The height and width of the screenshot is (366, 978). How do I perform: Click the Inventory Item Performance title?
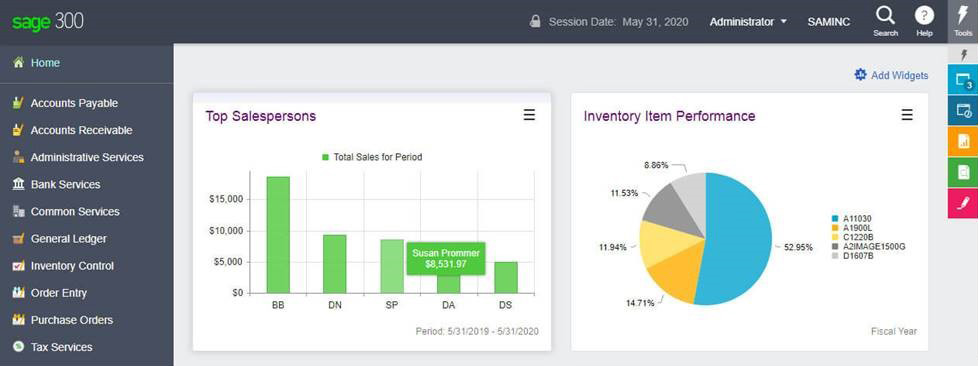pyautogui.click(x=669, y=116)
